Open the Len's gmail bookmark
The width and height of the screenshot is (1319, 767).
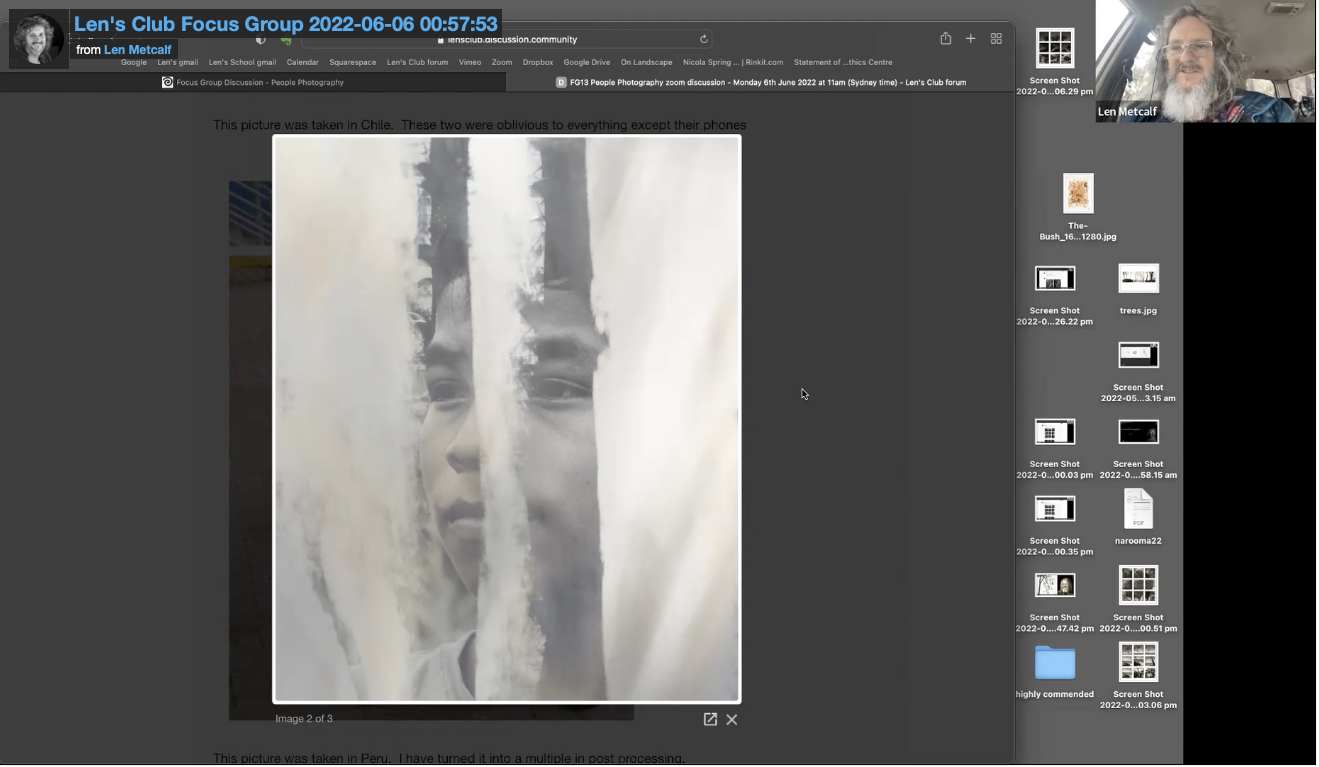[177, 62]
